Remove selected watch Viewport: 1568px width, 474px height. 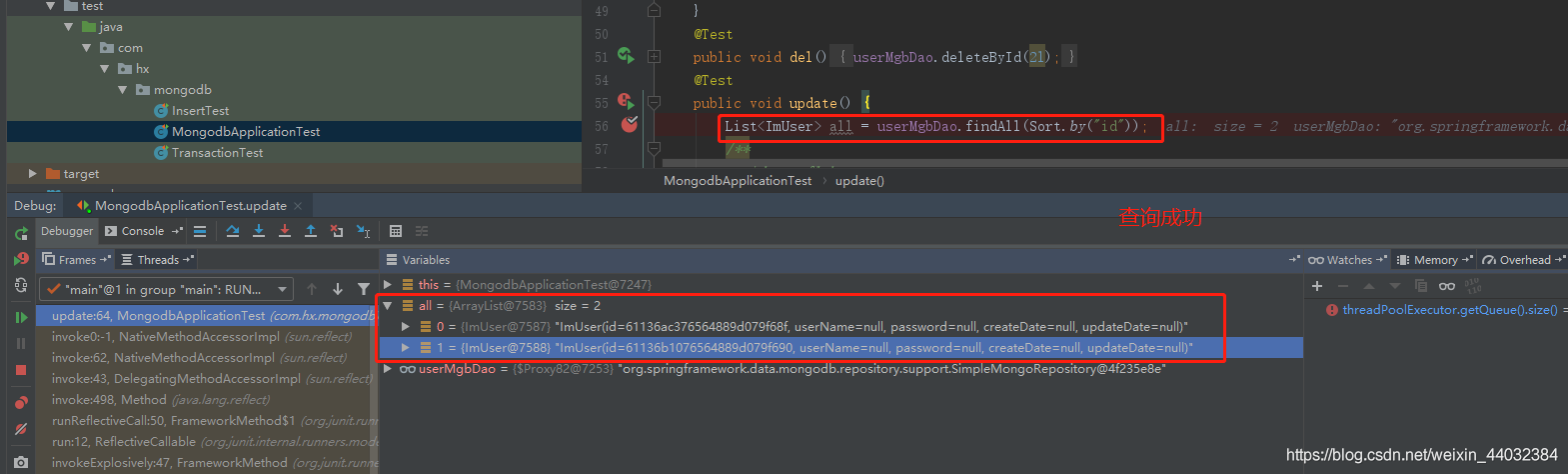(1343, 286)
